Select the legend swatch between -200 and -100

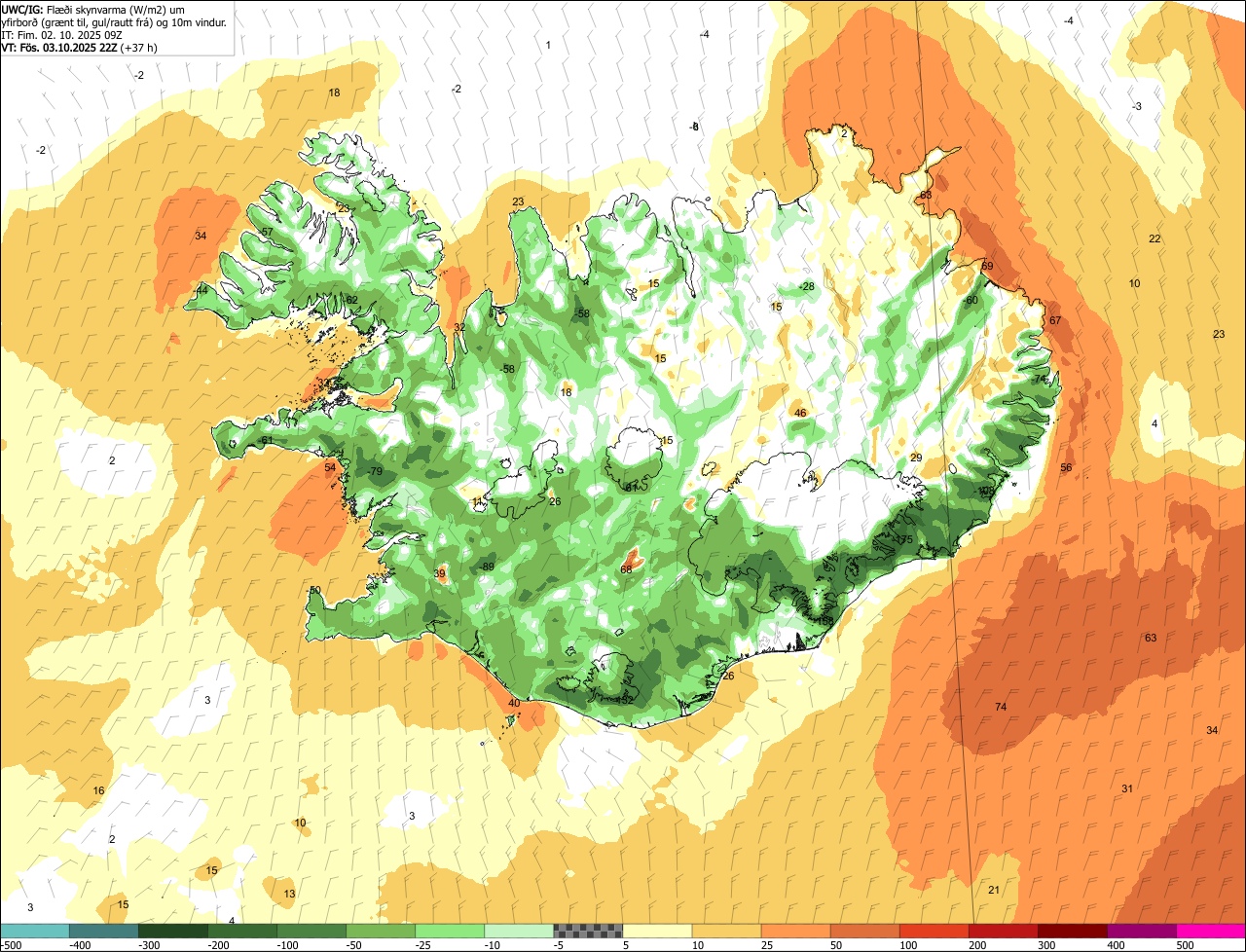tap(242, 930)
